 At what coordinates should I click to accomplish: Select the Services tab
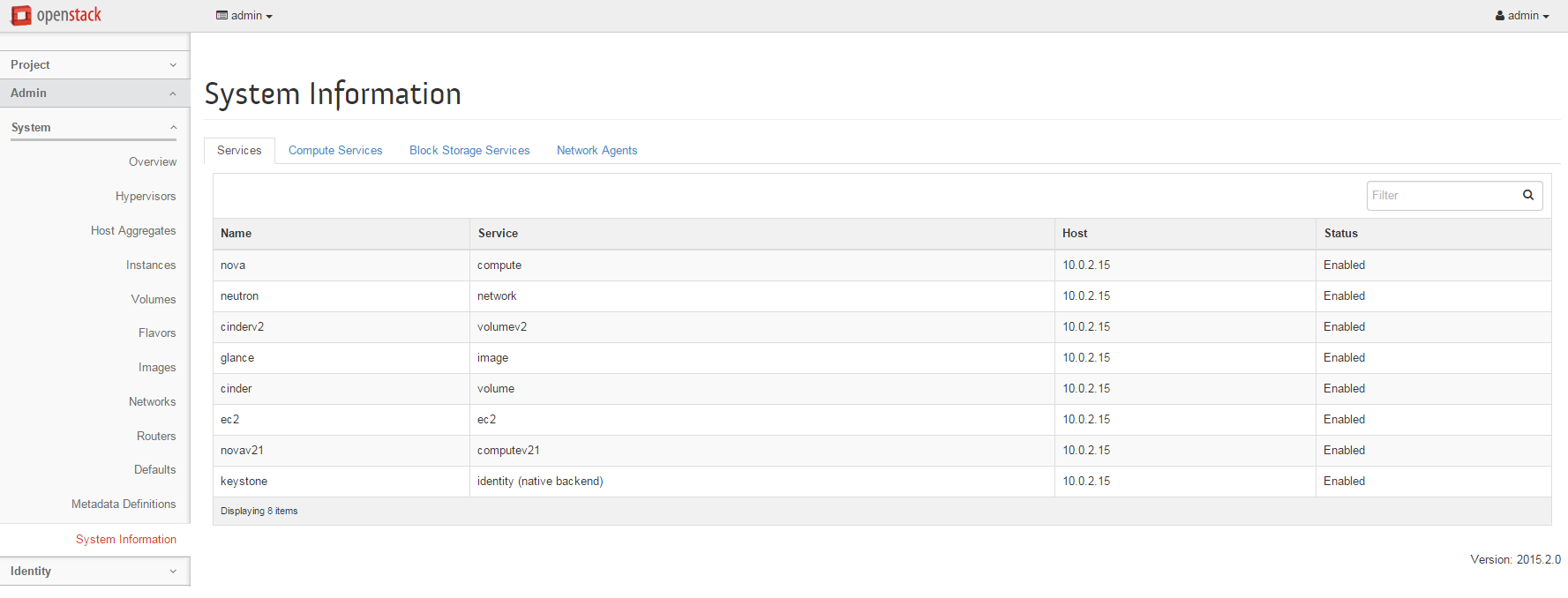click(x=239, y=150)
